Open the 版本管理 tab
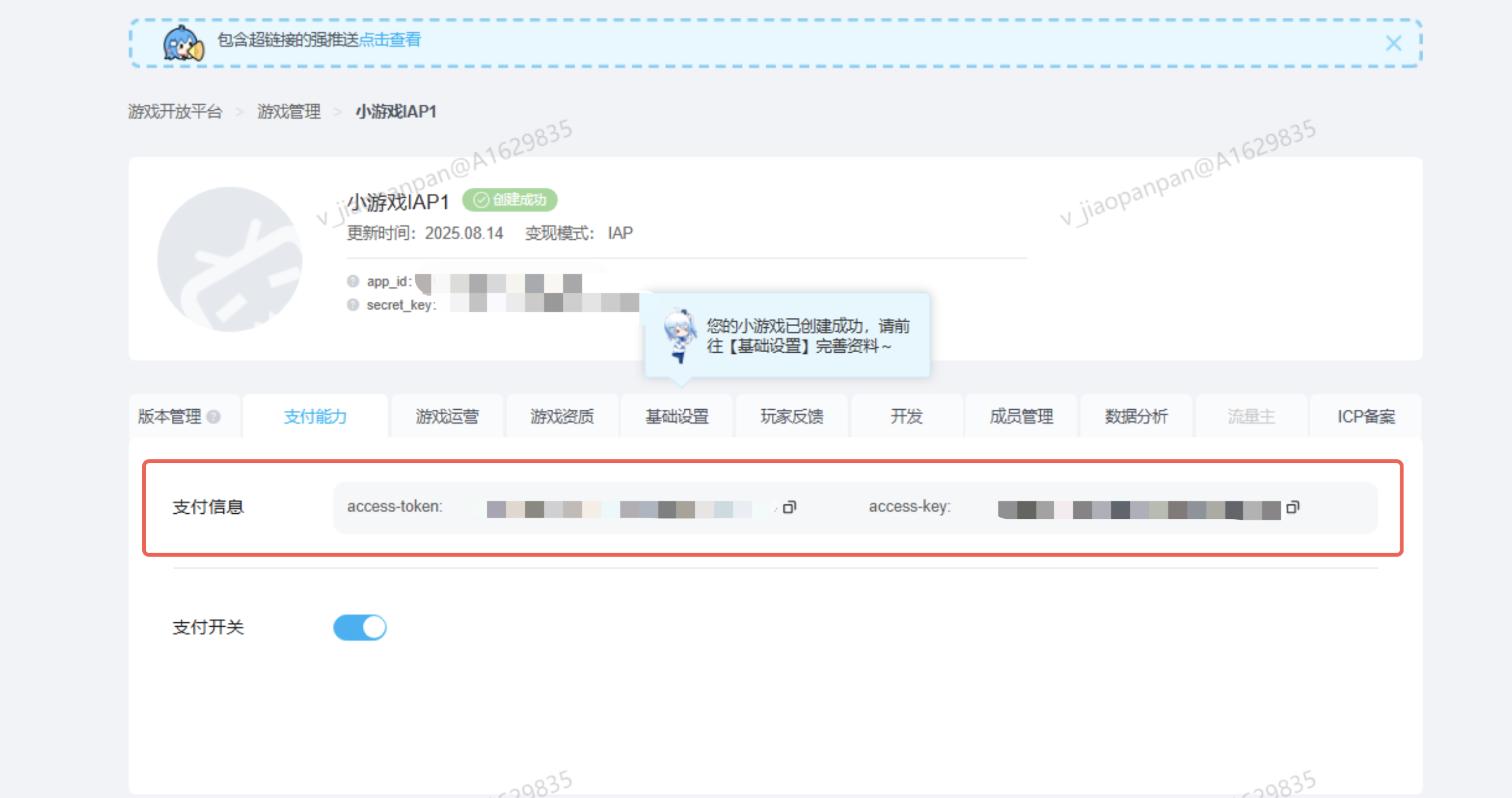The image size is (1512, 798). [170, 417]
